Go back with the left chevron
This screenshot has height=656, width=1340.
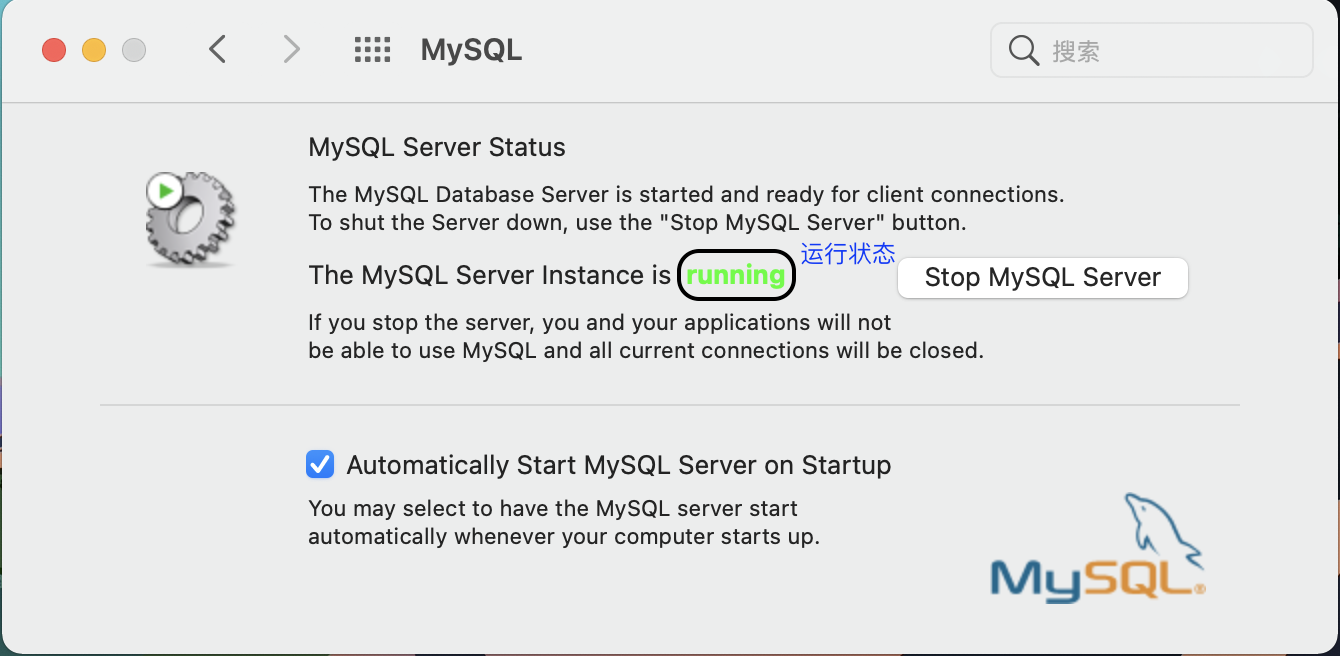coord(218,49)
